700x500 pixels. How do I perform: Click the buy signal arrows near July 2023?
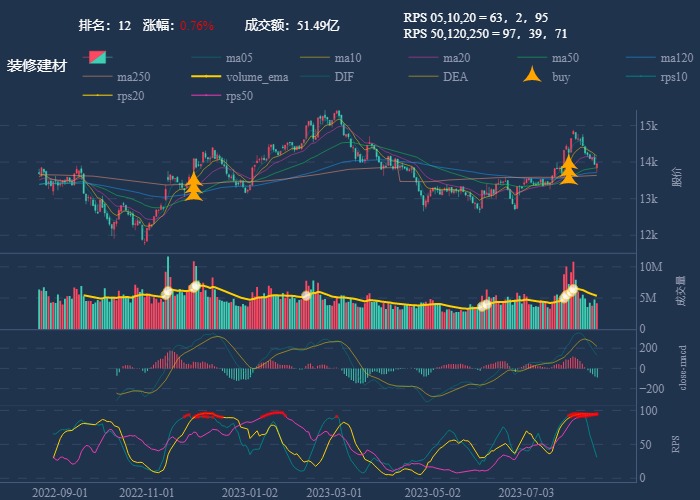pos(568,170)
